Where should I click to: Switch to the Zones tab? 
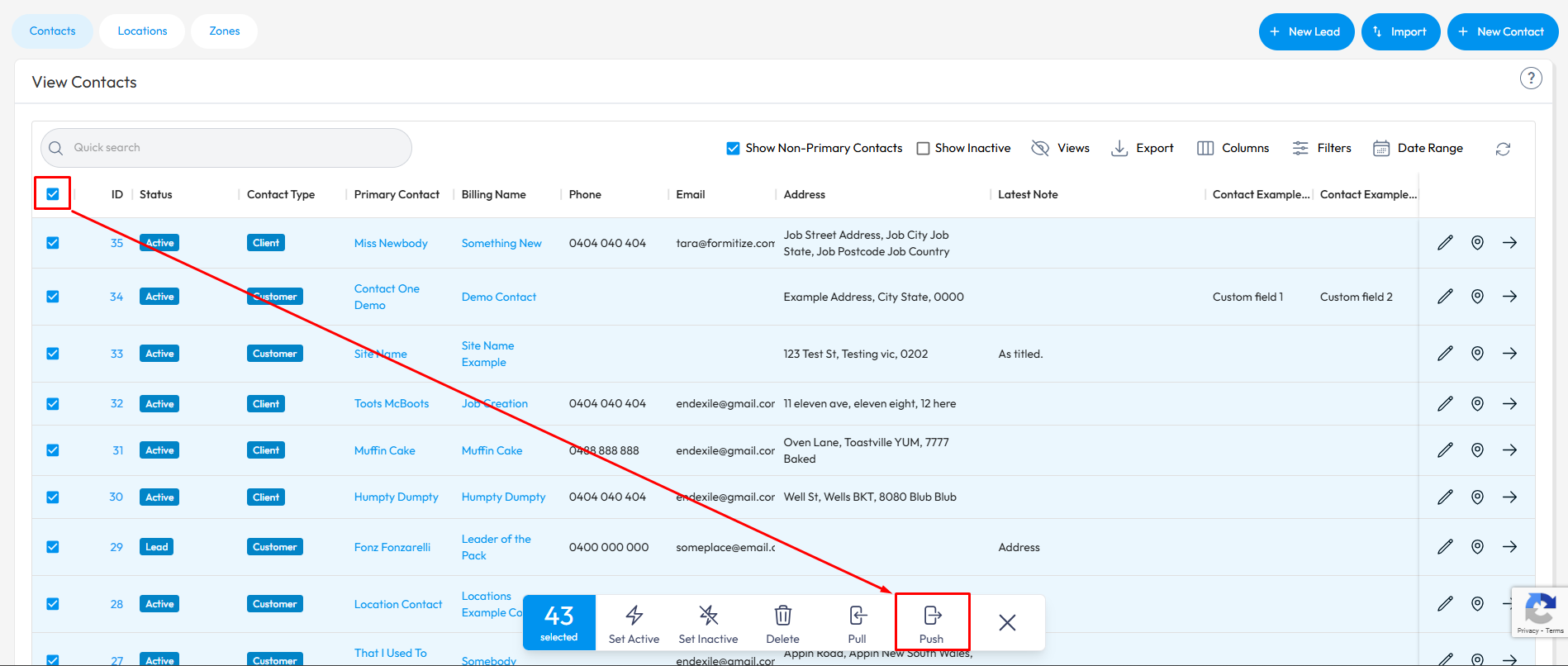[x=224, y=31]
